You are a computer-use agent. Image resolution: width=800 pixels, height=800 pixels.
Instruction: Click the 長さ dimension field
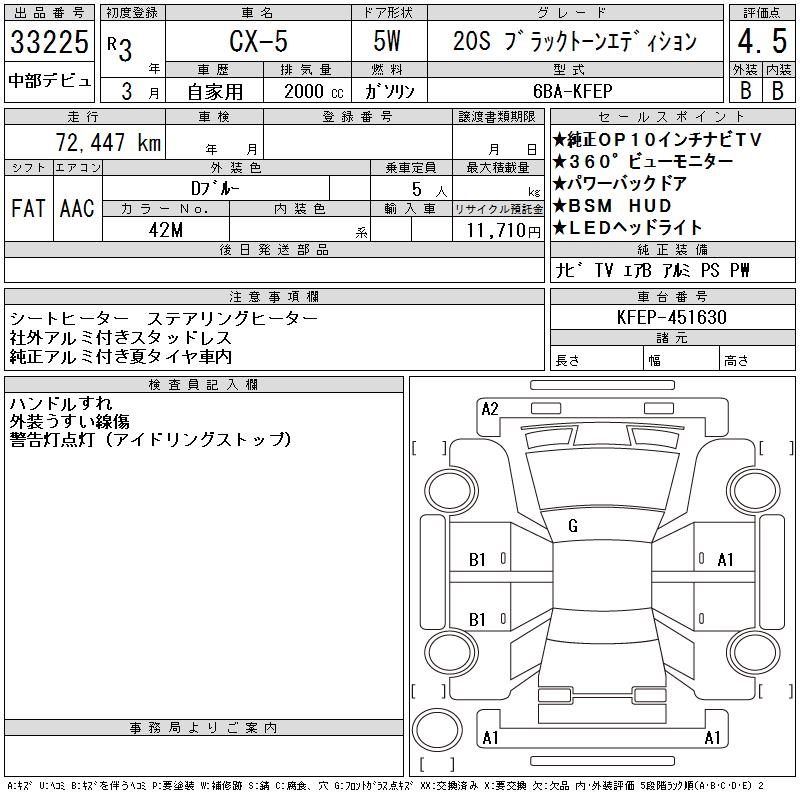(597, 360)
